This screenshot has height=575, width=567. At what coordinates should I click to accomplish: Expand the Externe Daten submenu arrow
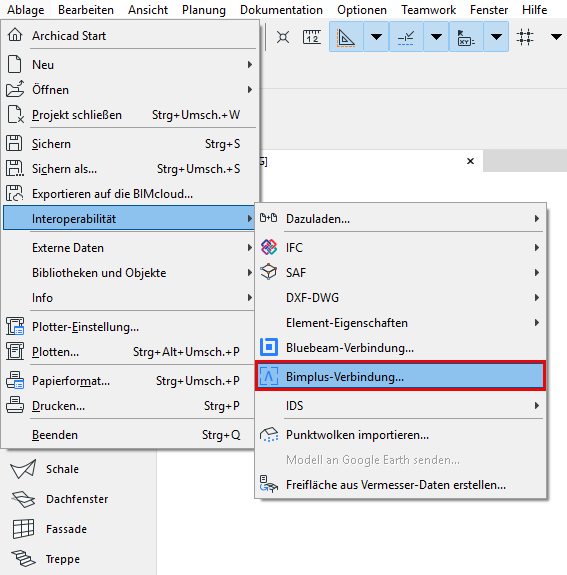[250, 248]
